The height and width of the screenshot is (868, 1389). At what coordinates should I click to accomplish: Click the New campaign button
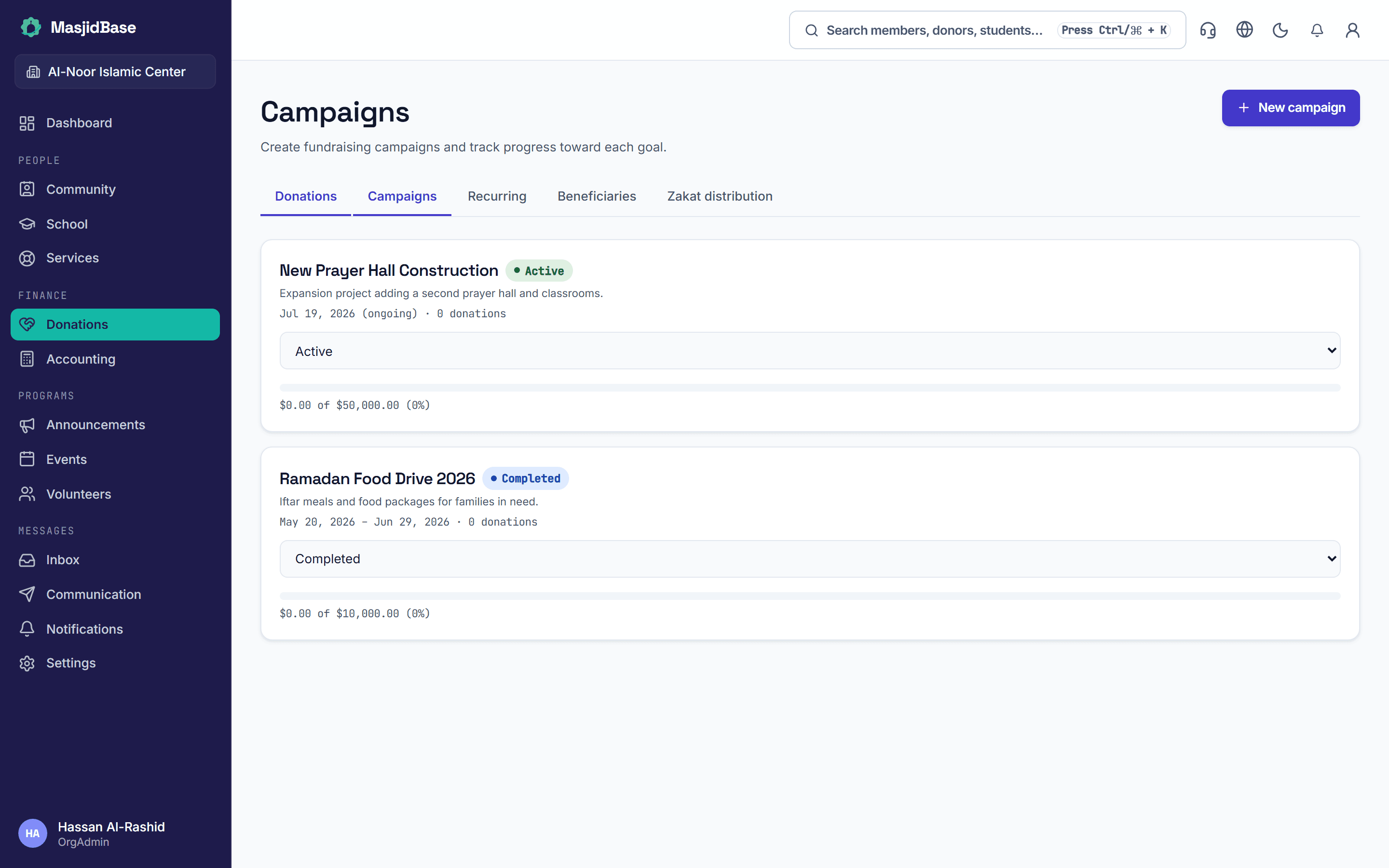click(x=1290, y=108)
